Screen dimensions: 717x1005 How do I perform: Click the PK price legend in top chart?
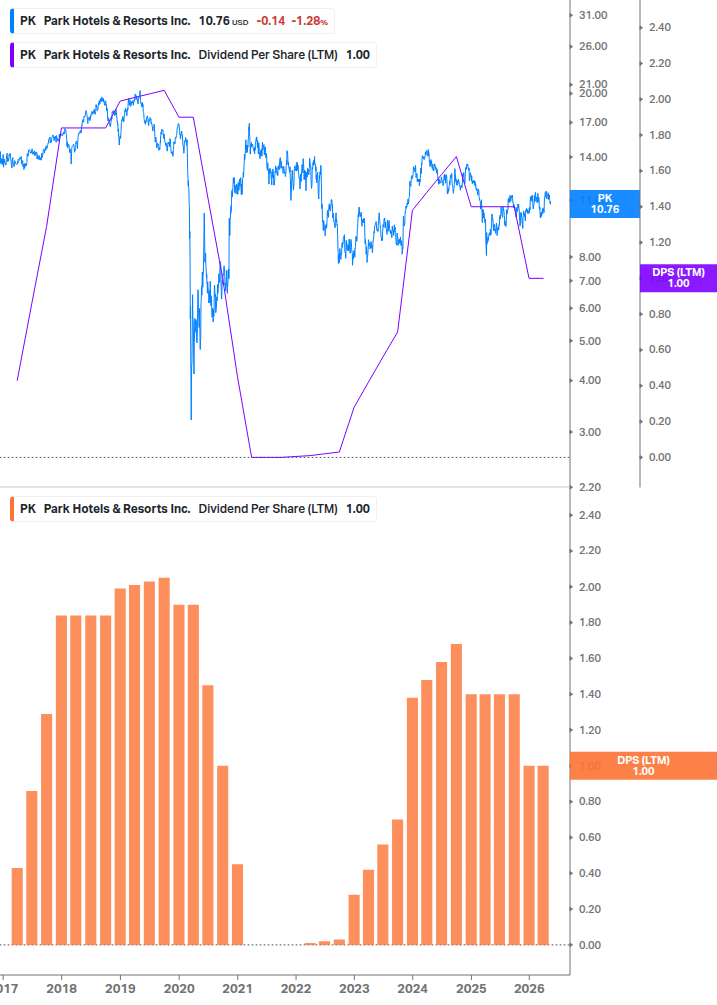pos(172,21)
